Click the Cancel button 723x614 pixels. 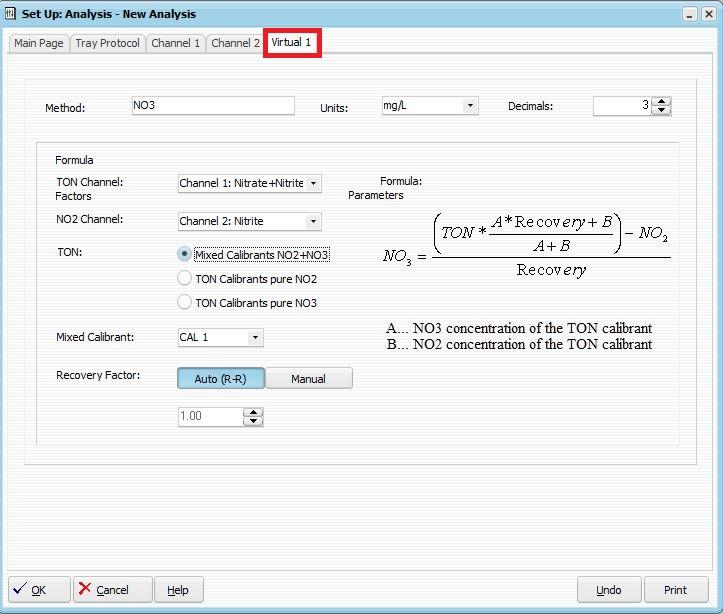[x=113, y=590]
